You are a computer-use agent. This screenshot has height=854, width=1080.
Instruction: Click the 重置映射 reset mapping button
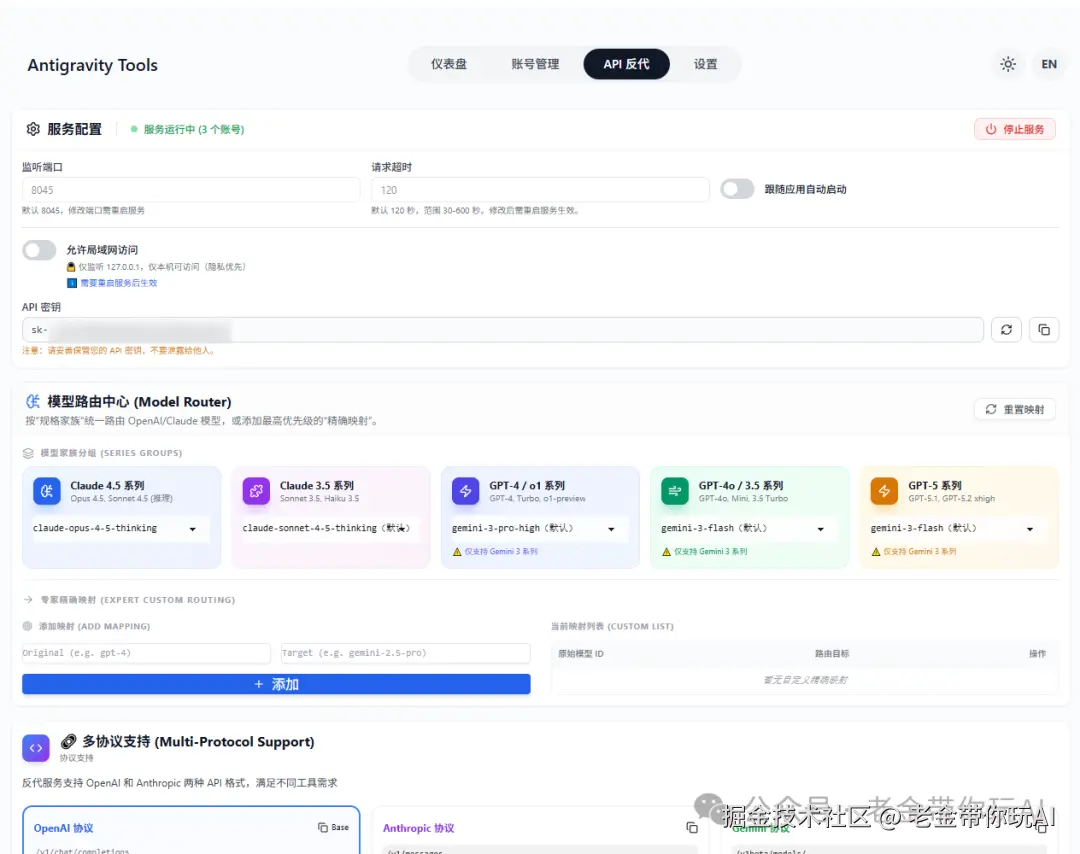pyautogui.click(x=1015, y=409)
